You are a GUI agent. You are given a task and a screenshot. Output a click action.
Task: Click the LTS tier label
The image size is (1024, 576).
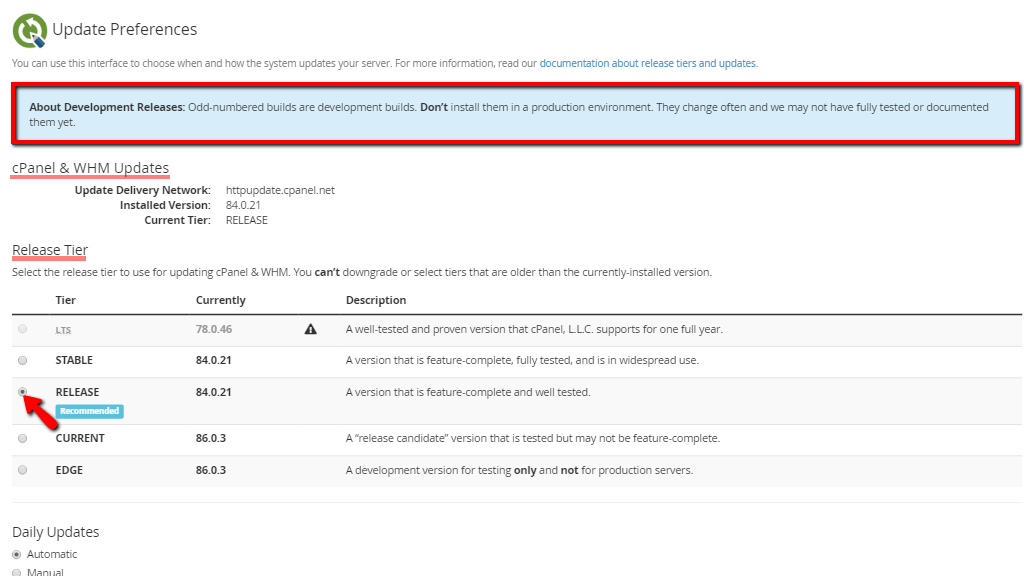coord(63,330)
